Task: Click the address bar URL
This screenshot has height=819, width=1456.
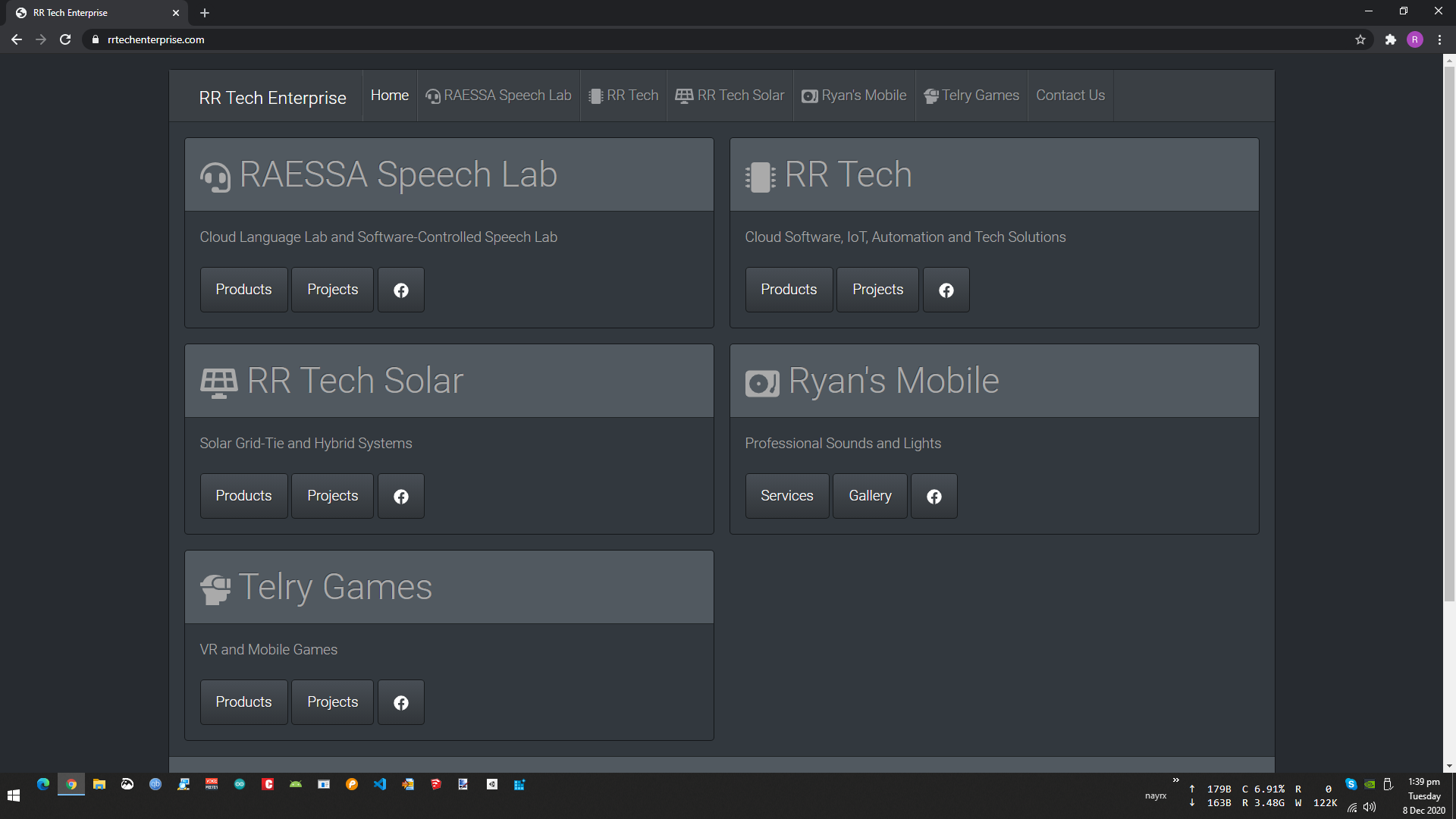Action: click(x=156, y=39)
